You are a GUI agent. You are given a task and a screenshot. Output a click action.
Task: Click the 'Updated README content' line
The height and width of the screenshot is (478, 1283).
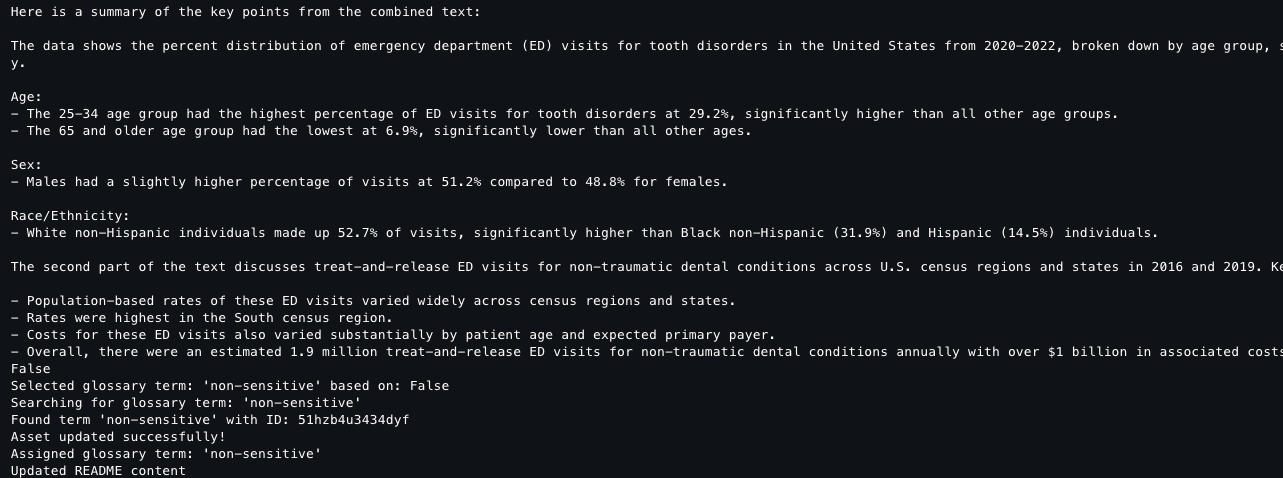98,471
